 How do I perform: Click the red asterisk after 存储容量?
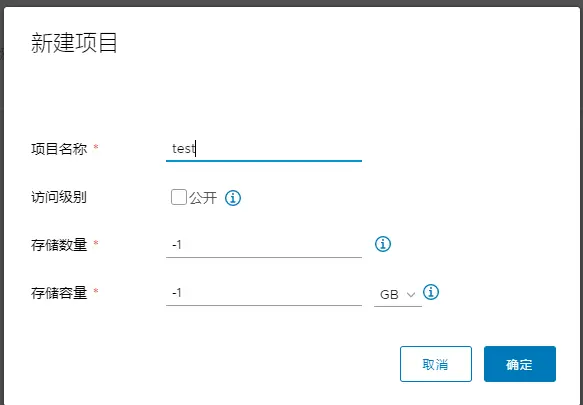pyautogui.click(x=96, y=290)
